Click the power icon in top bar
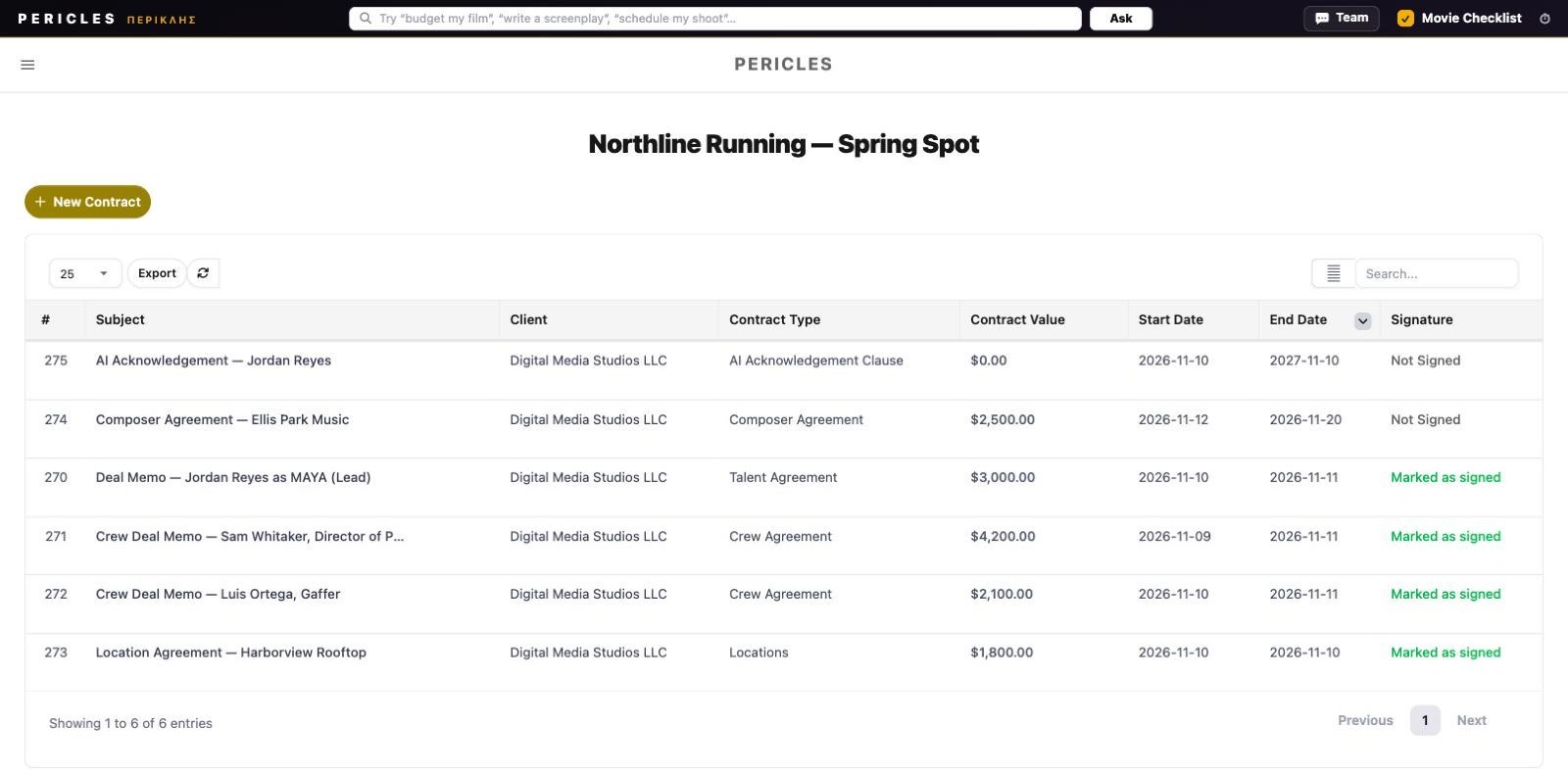This screenshot has width=1568, height=774. (x=1544, y=19)
